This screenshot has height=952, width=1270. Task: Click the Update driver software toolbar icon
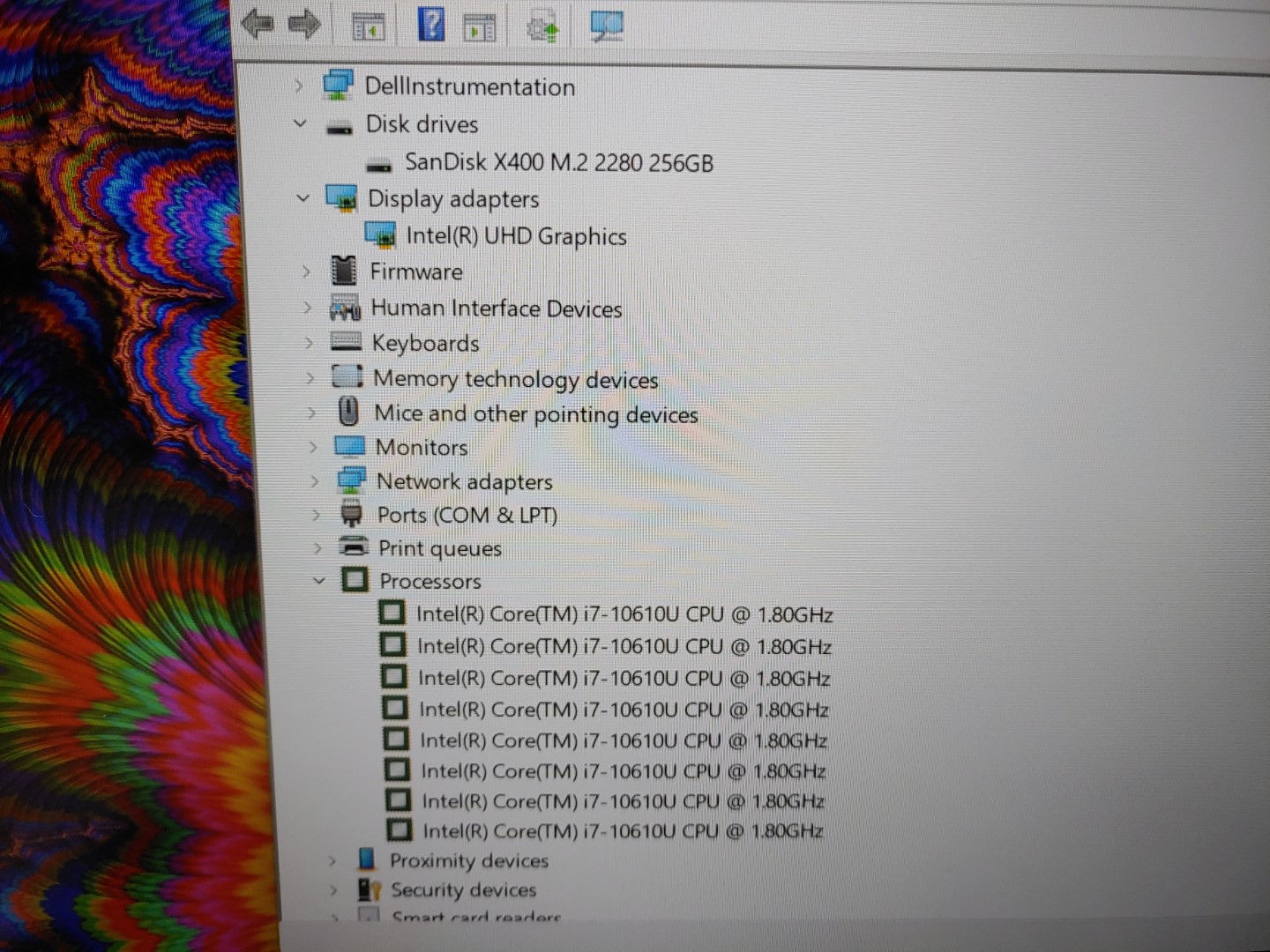[542, 27]
